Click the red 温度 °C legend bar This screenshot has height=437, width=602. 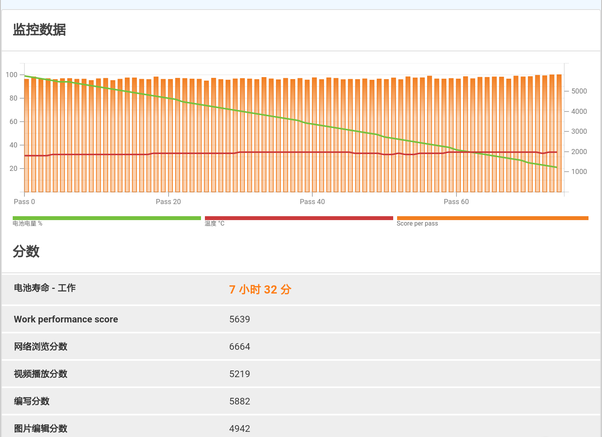click(298, 217)
